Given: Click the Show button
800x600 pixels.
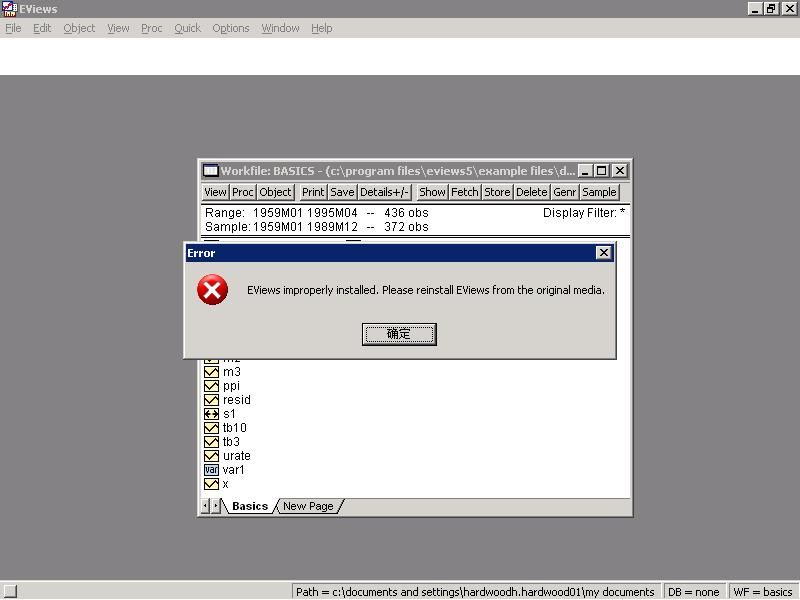Looking at the screenshot, I should click(432, 192).
